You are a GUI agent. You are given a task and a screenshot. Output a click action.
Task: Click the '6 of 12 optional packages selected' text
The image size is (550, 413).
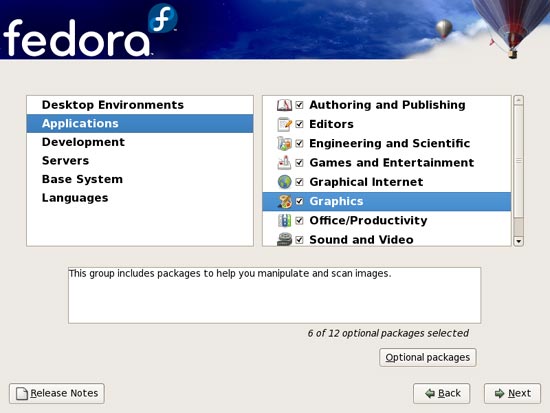[388, 333]
